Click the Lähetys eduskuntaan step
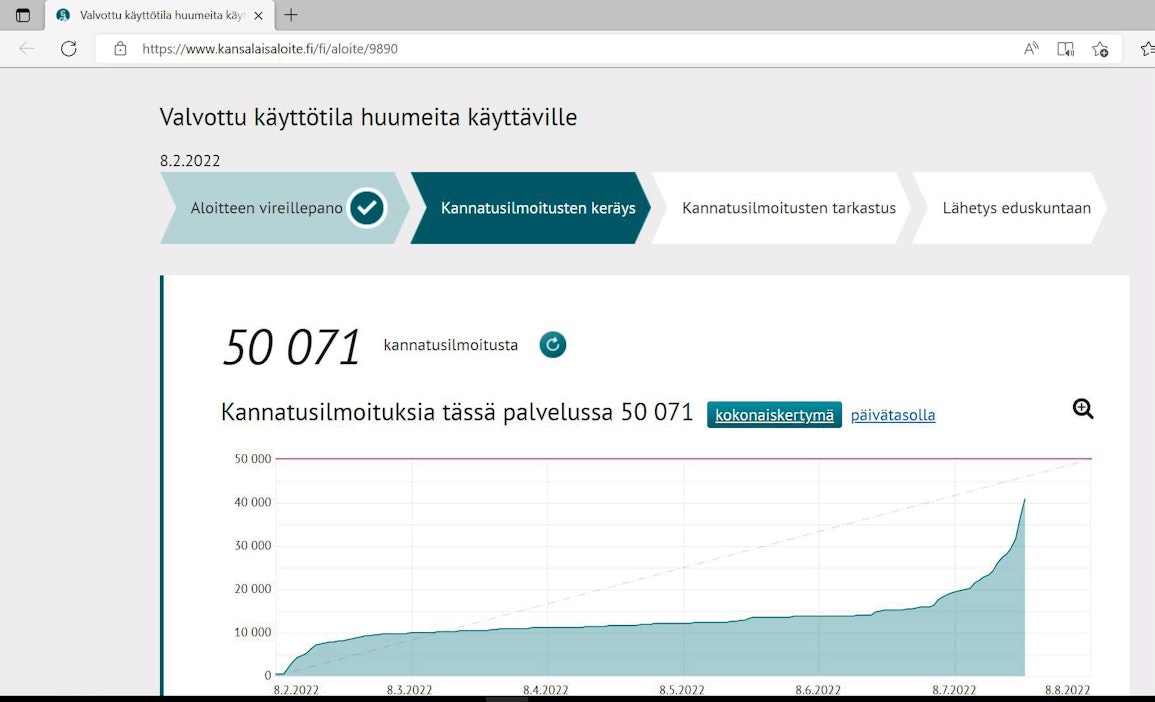Image resolution: width=1155 pixels, height=702 pixels. tap(1016, 208)
